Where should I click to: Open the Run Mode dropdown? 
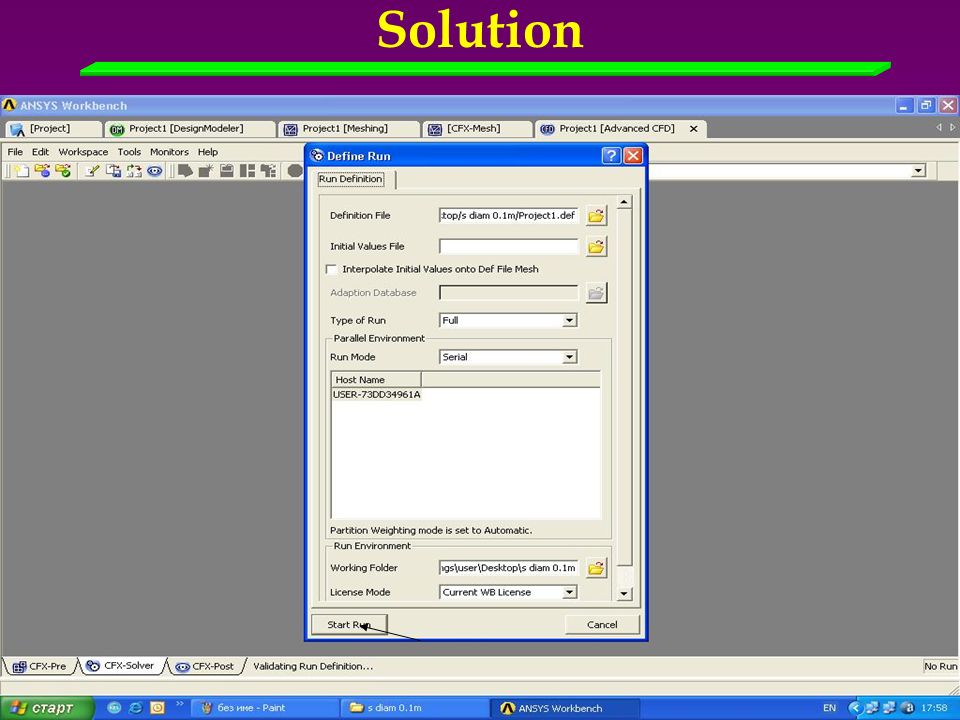pyautogui.click(x=569, y=357)
